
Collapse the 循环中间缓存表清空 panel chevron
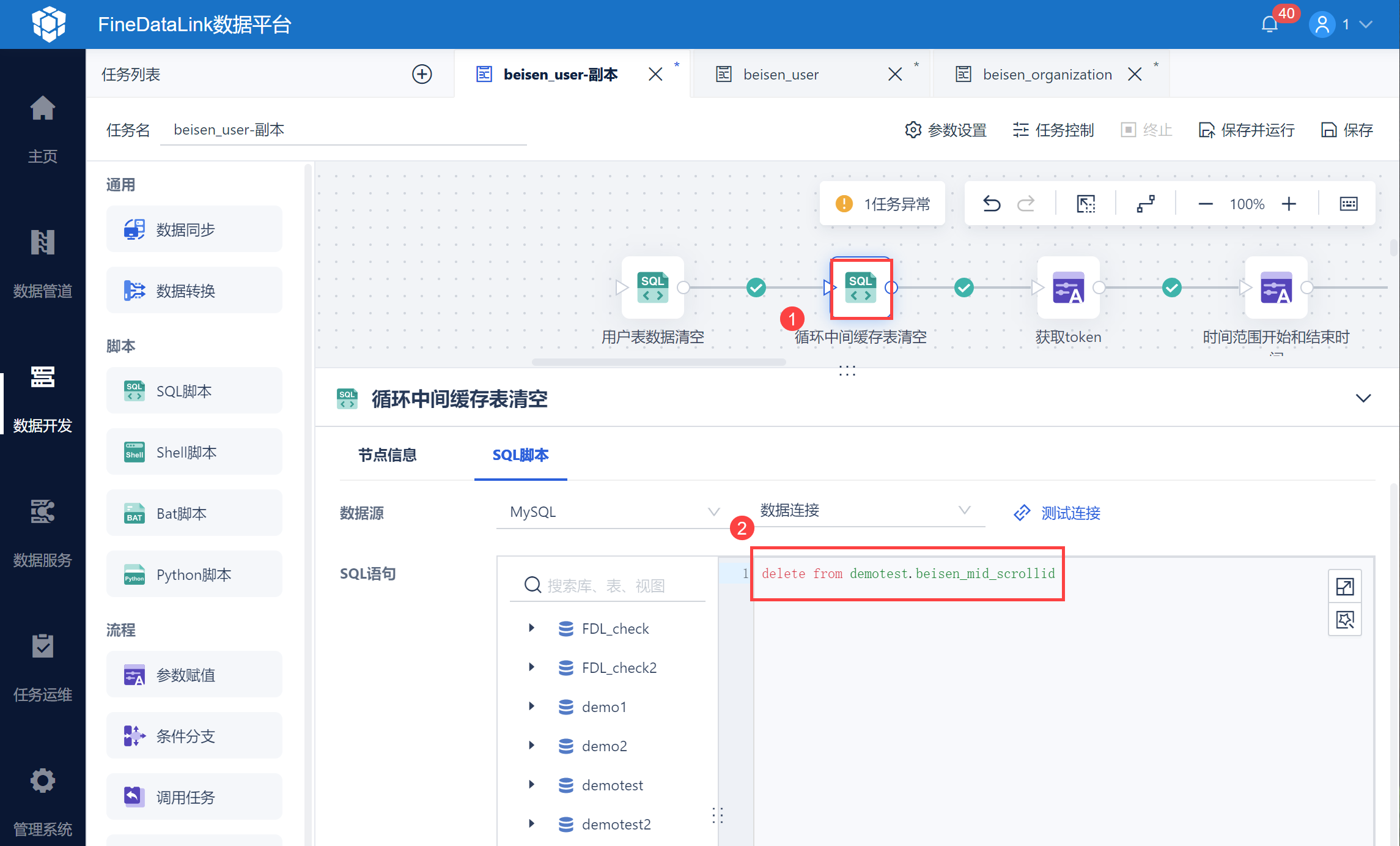pyautogui.click(x=1363, y=398)
